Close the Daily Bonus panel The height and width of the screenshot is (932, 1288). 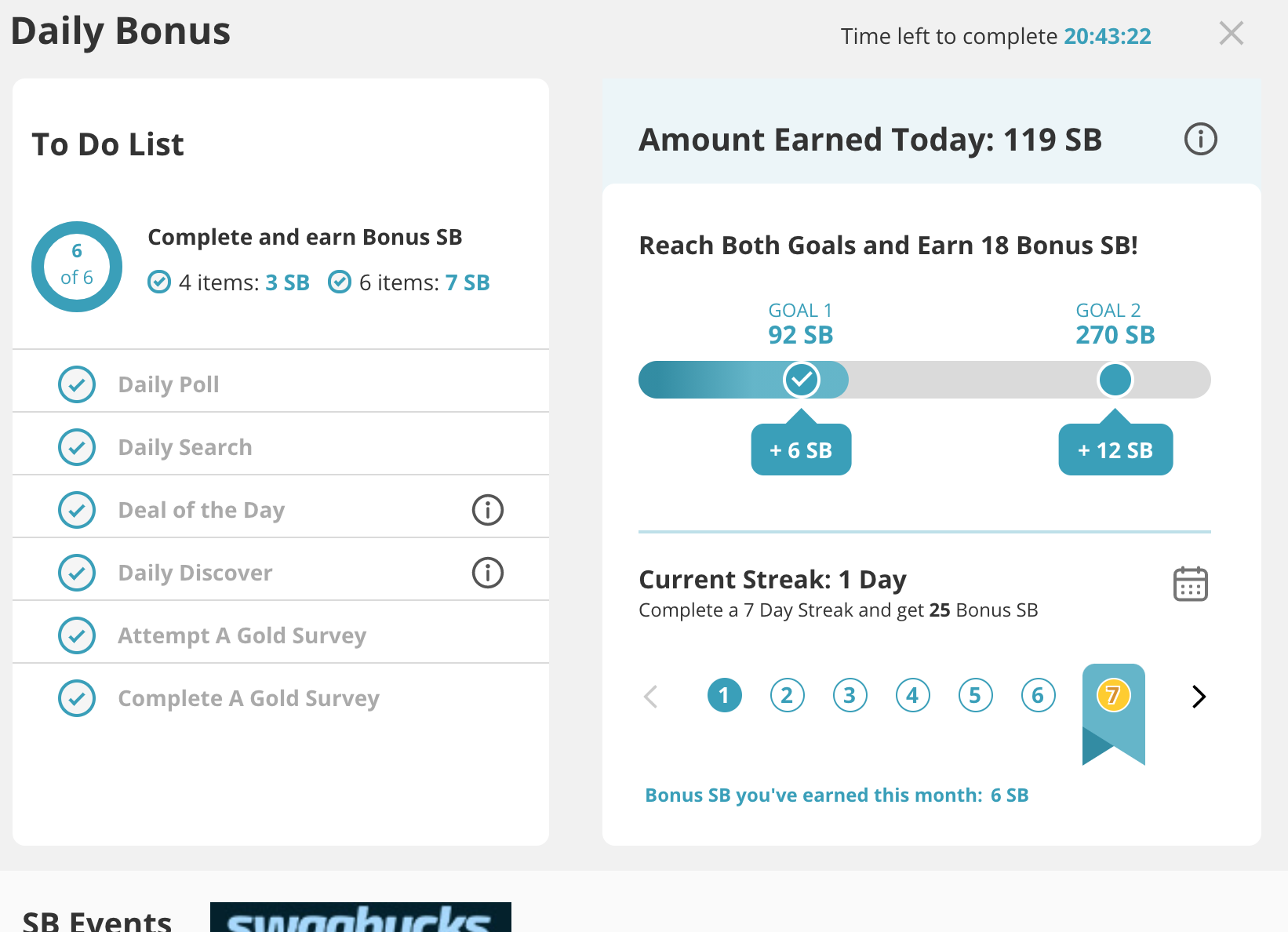(1231, 33)
